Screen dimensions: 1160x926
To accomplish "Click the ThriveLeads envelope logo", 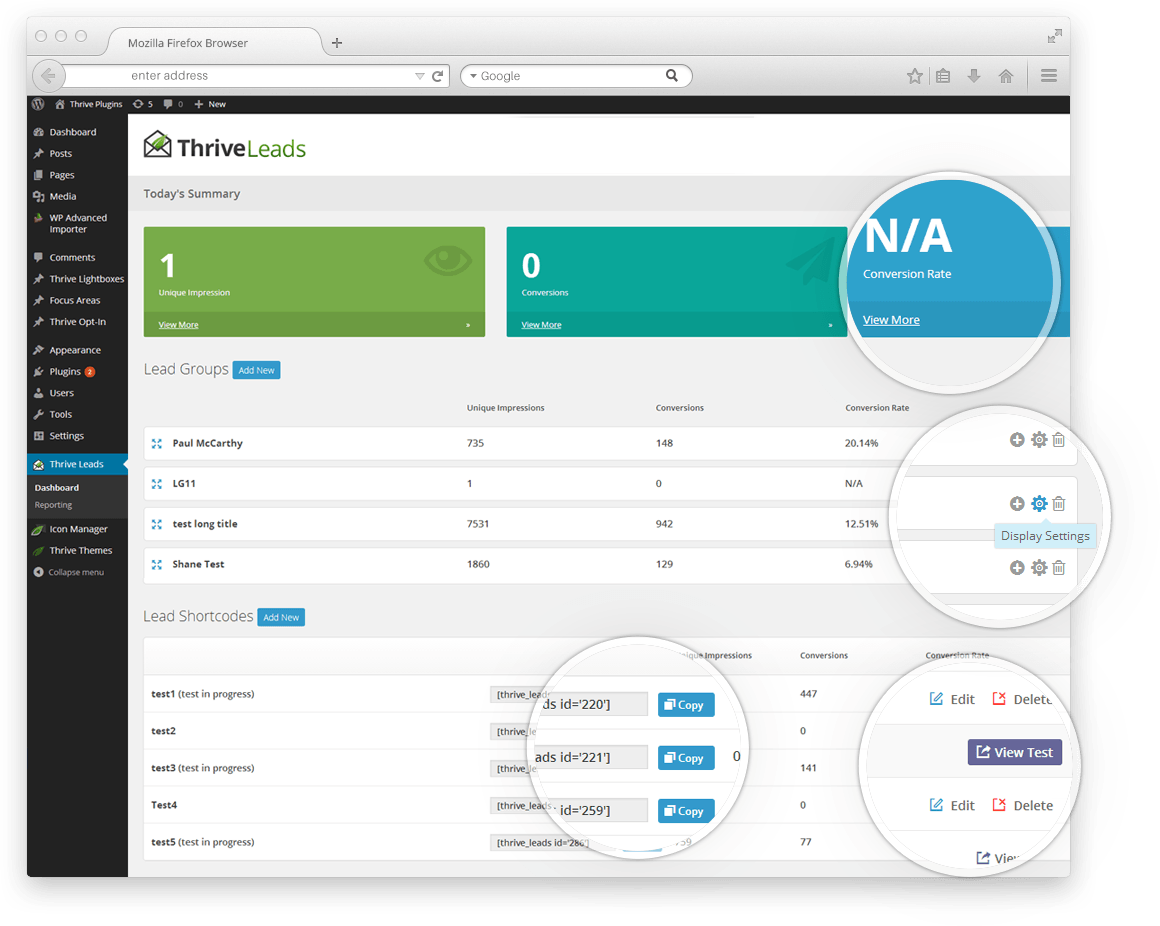I will click(158, 144).
